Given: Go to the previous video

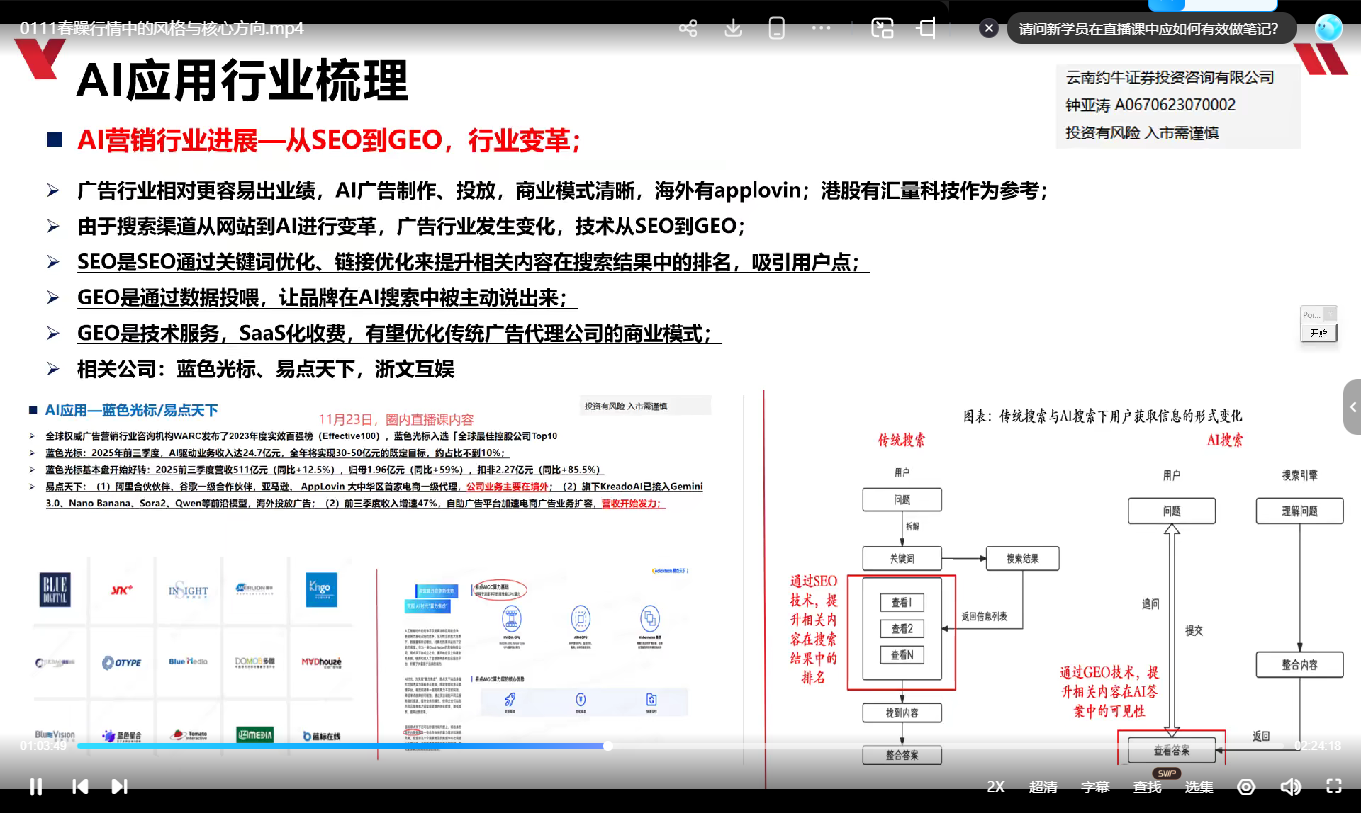Looking at the screenshot, I should (x=80, y=786).
